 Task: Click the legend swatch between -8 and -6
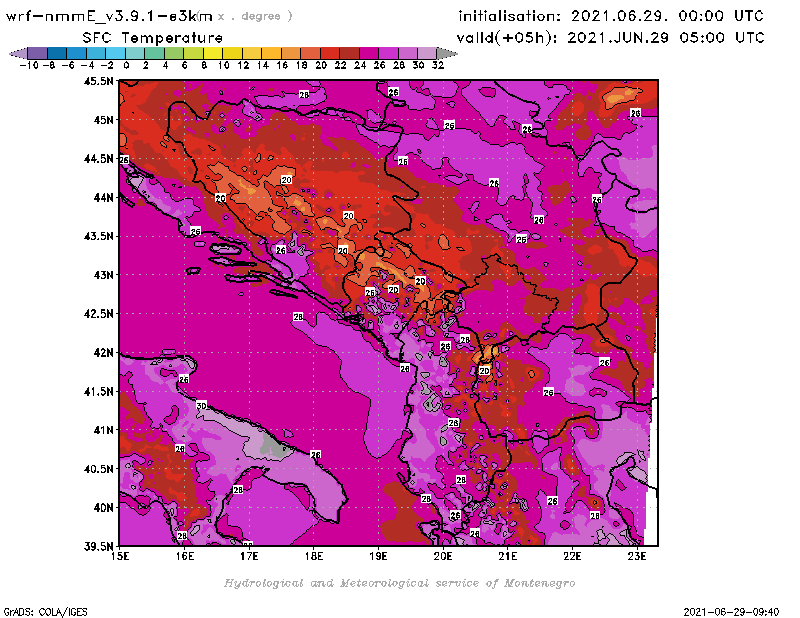point(57,53)
